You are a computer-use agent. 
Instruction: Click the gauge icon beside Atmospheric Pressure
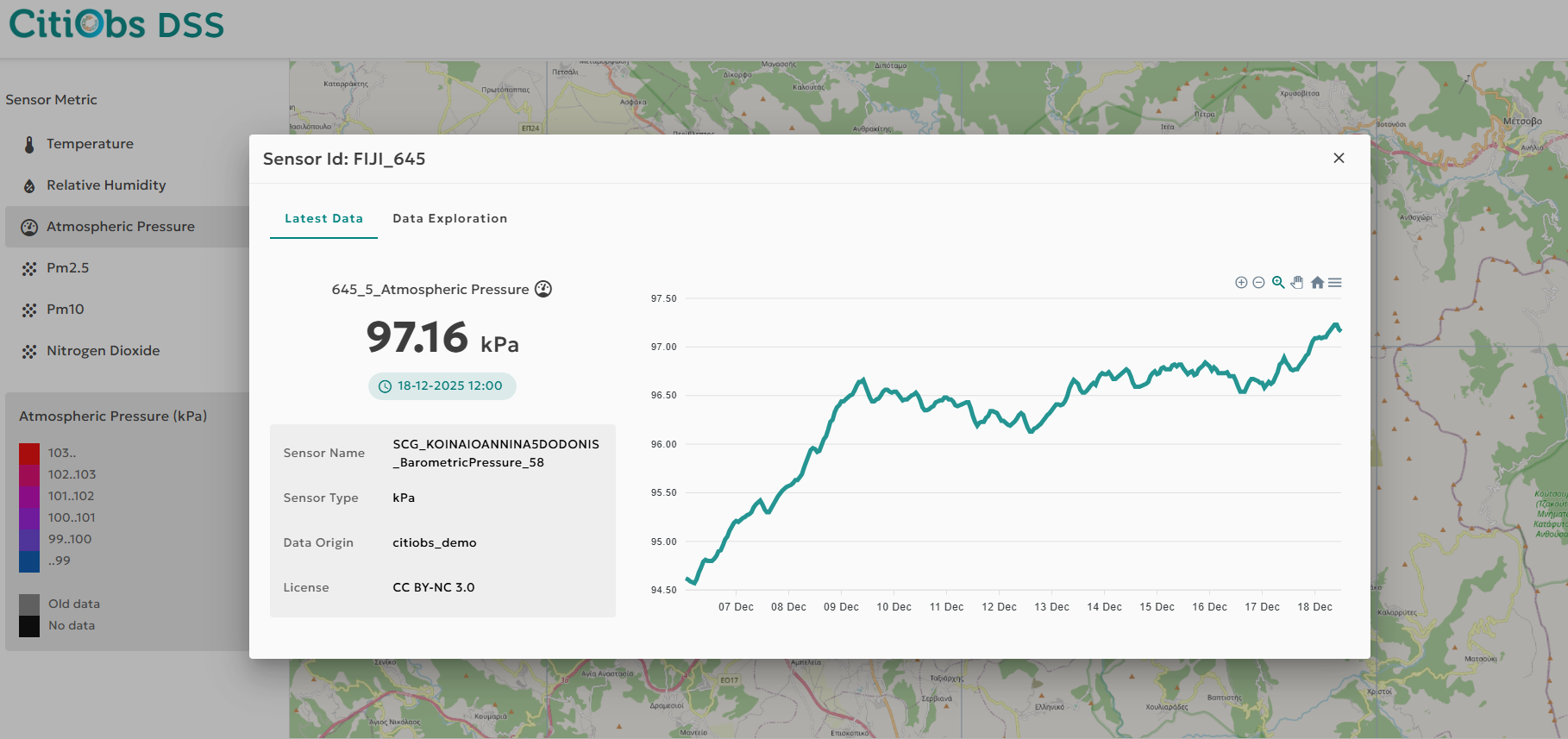tap(29, 227)
